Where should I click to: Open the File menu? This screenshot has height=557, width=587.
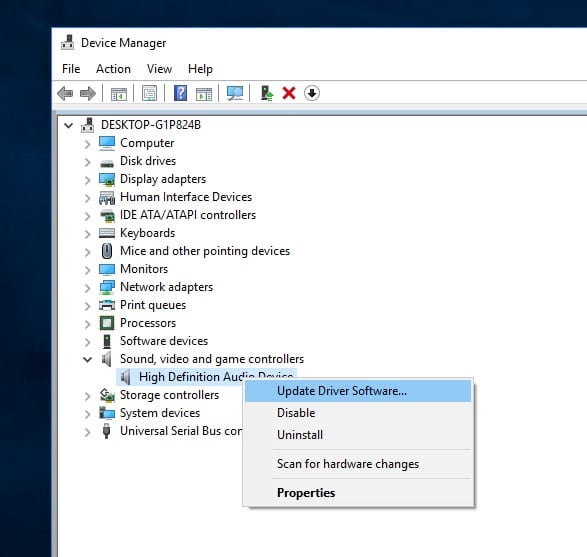point(71,69)
